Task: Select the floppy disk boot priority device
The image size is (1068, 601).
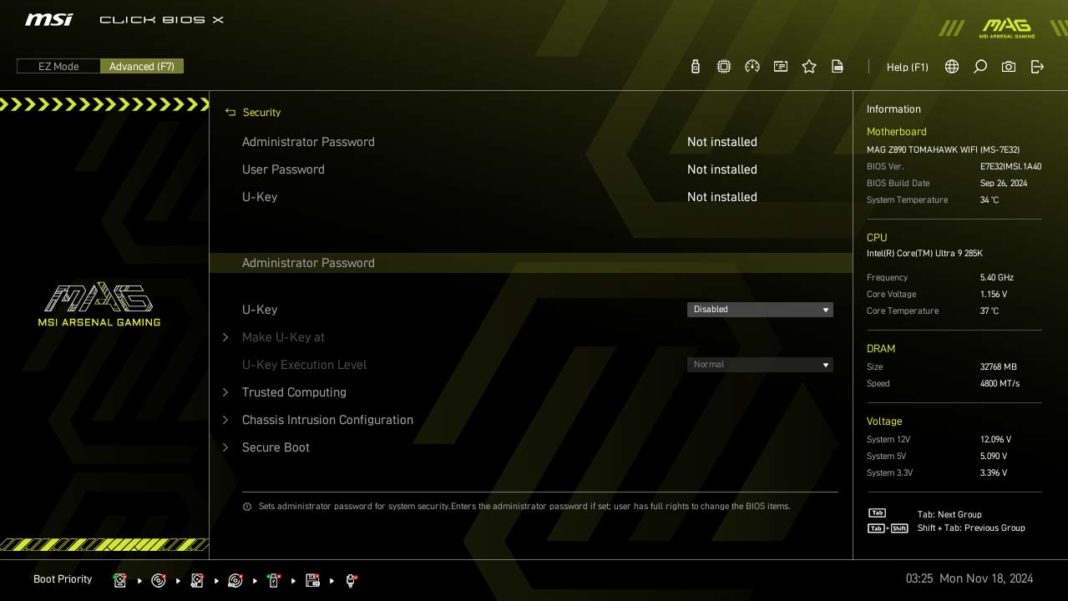Action: click(x=312, y=580)
